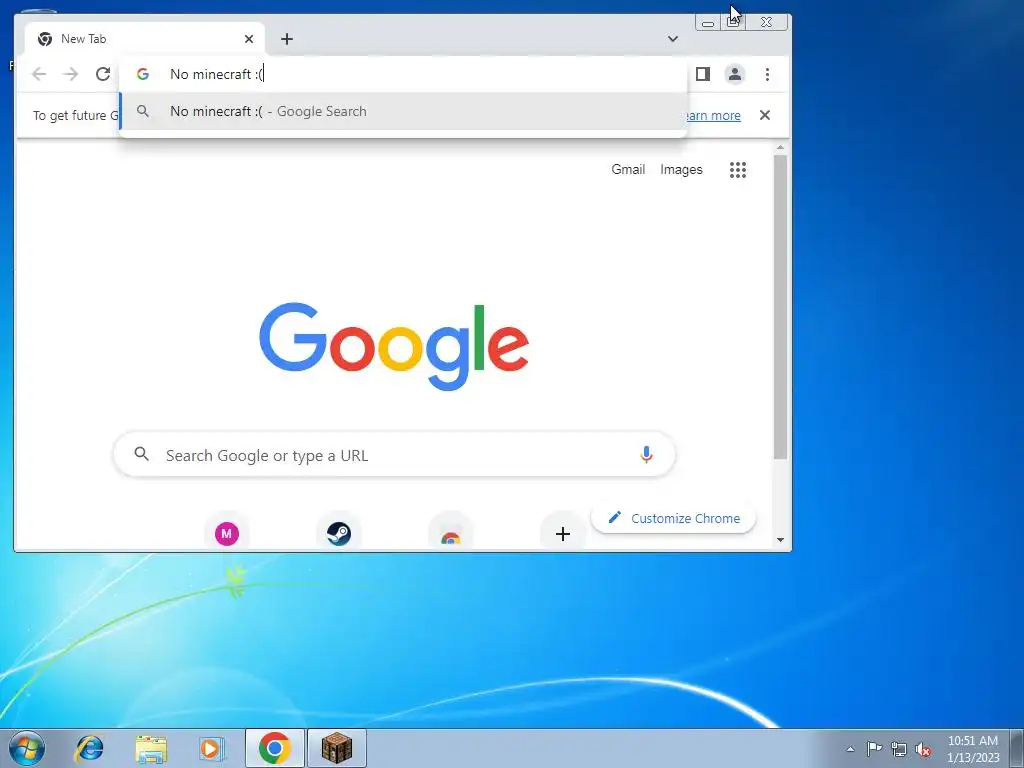The image size is (1024, 768).
Task: Open the 'M' shortcut tile
Action: pyautogui.click(x=227, y=534)
